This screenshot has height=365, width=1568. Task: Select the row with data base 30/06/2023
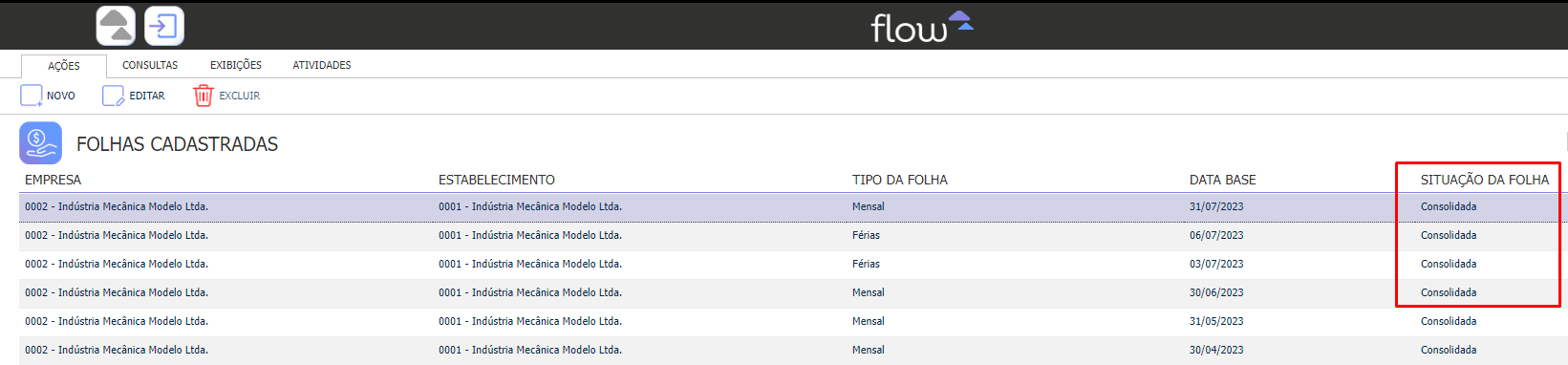click(792, 292)
